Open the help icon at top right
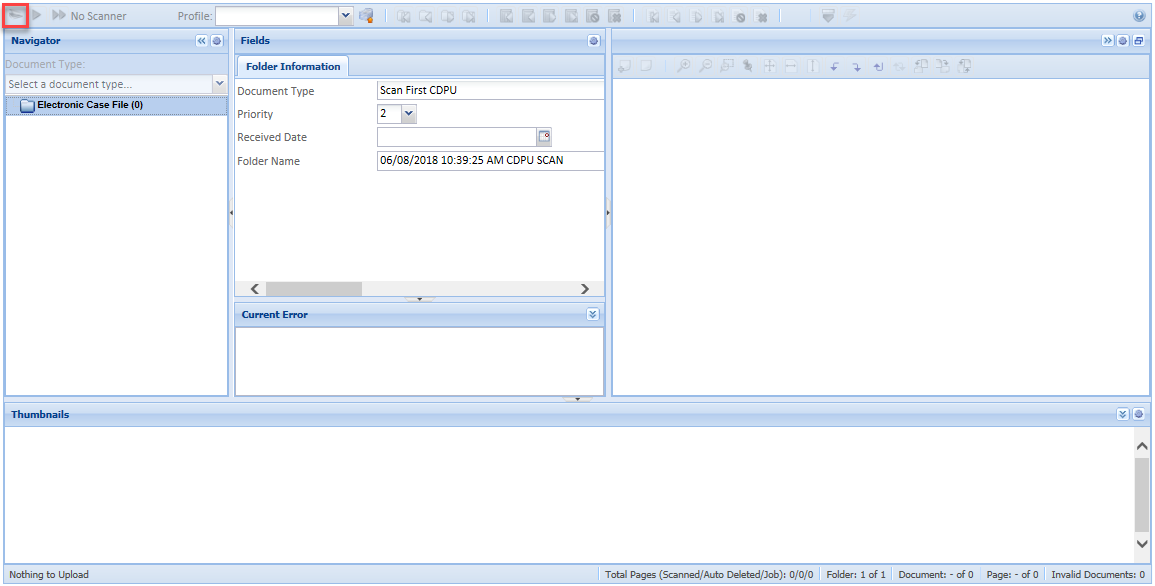Viewport: 1155px width, 586px height. [1139, 16]
